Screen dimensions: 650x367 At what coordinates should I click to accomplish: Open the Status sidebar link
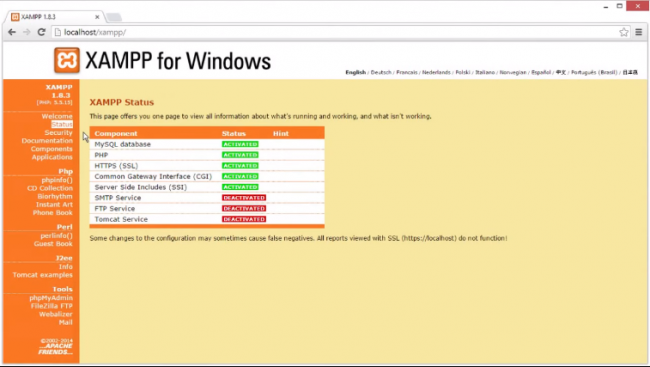point(62,124)
